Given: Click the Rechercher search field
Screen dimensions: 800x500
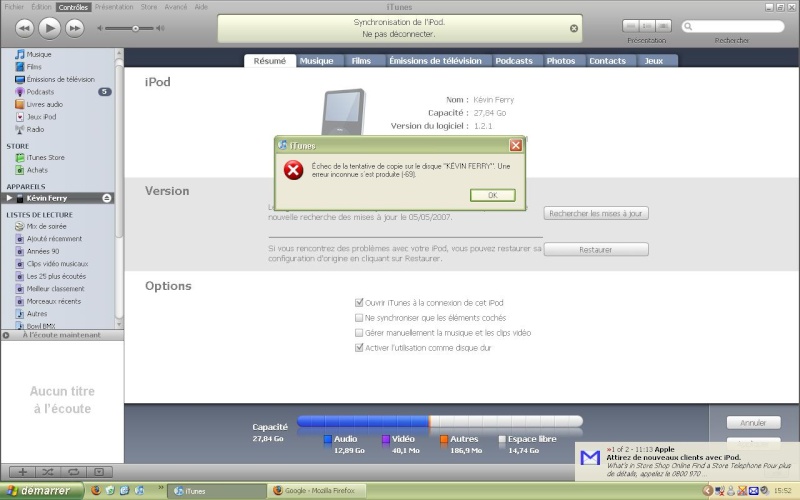Looking at the screenshot, I should point(733,27).
